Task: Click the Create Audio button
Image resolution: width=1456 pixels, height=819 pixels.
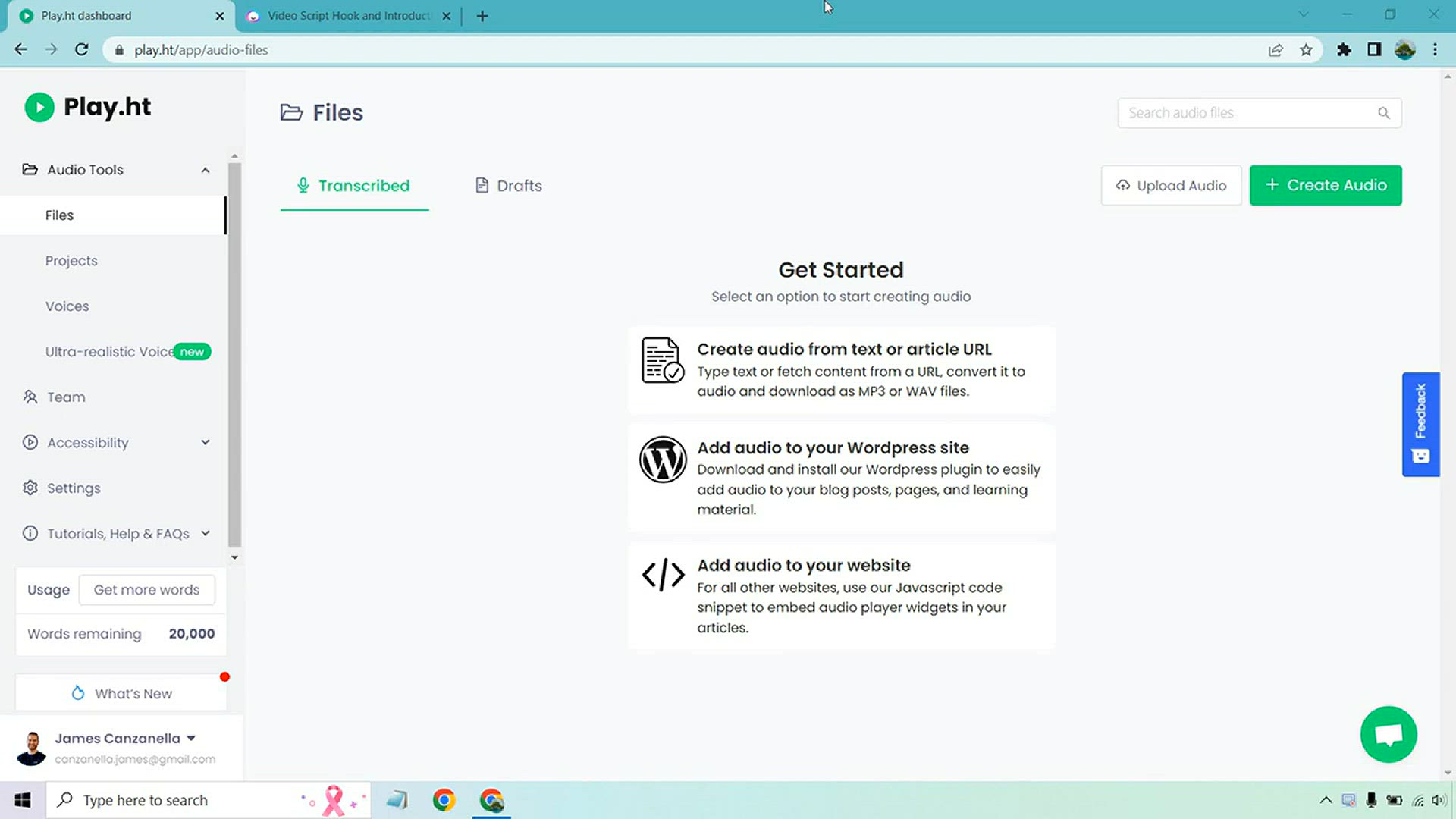Action: point(1325,185)
